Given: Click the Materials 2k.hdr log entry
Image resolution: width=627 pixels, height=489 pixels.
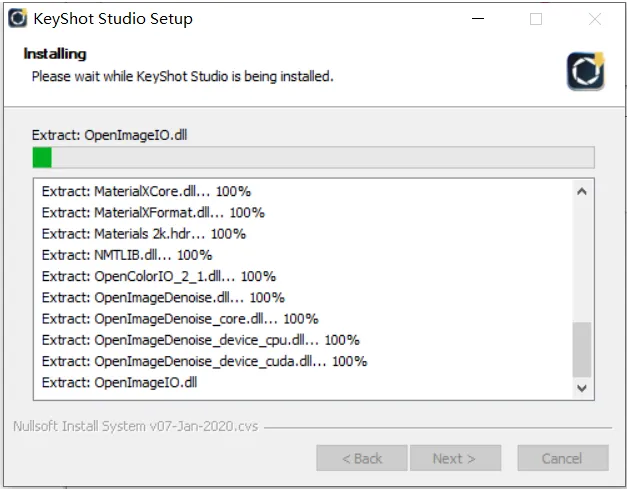Looking at the screenshot, I should pos(143,234).
